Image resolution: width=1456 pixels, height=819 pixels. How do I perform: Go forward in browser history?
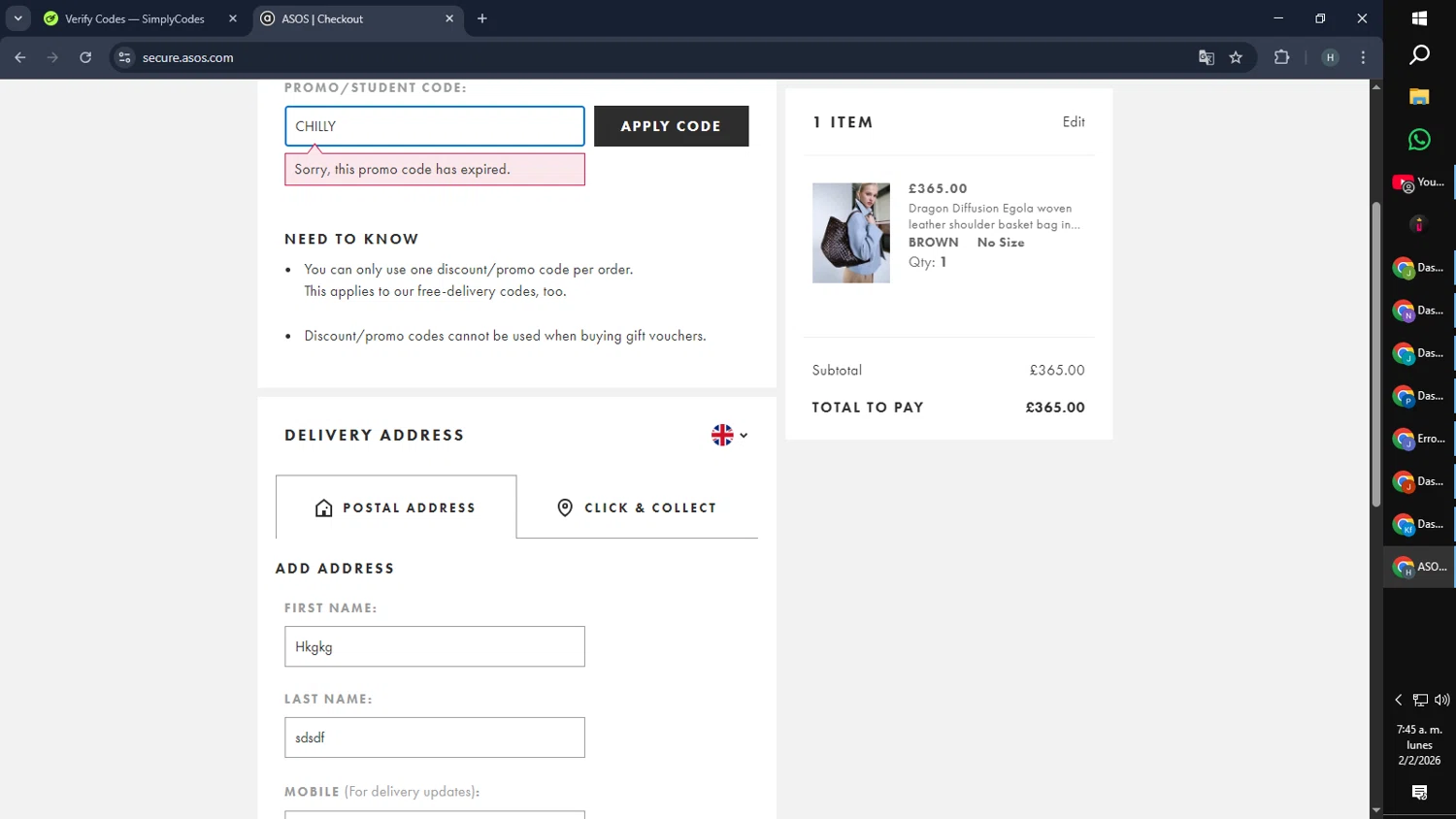[52, 57]
